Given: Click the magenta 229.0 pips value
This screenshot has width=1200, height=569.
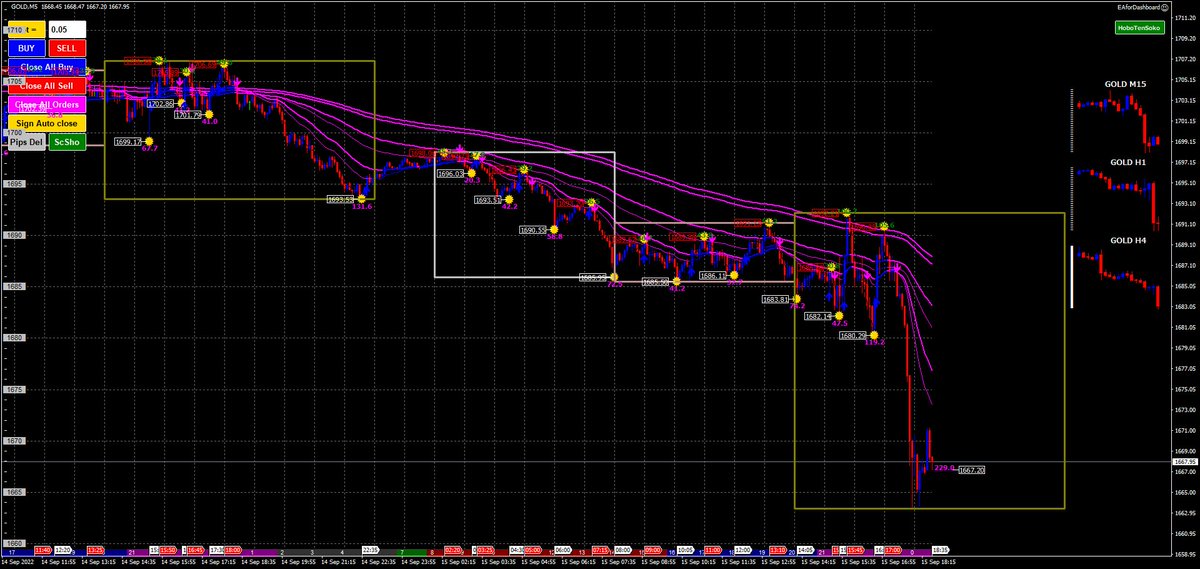Looking at the screenshot, I should [x=944, y=468].
